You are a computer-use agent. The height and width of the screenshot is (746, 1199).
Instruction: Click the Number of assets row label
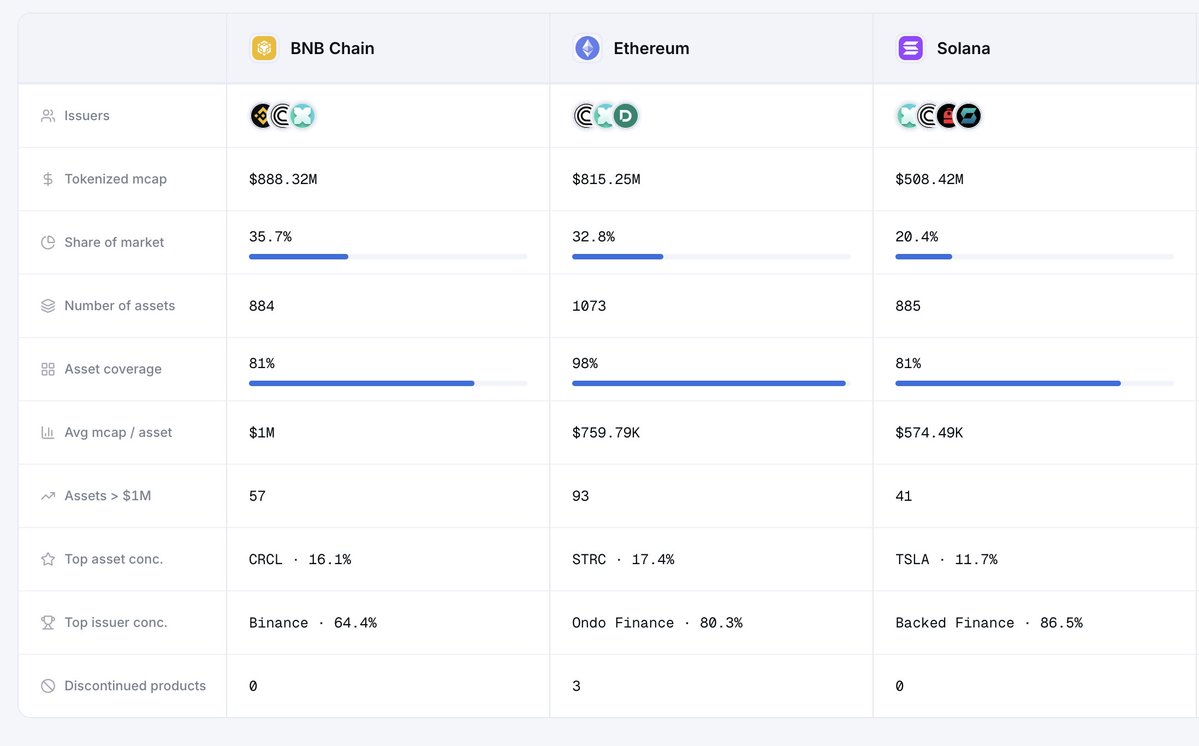tap(119, 306)
